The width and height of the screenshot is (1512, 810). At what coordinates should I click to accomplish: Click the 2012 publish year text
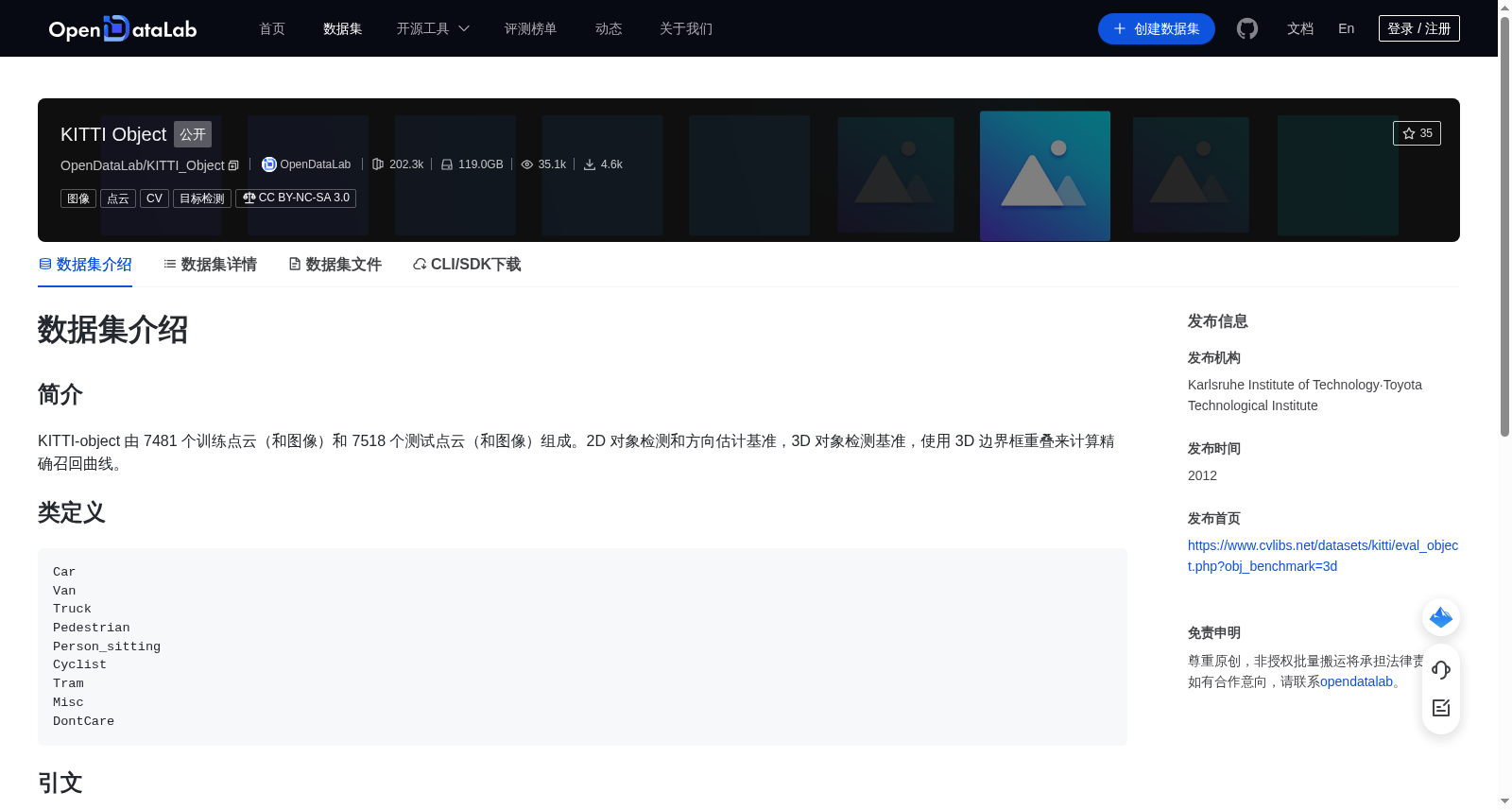[x=1202, y=475]
